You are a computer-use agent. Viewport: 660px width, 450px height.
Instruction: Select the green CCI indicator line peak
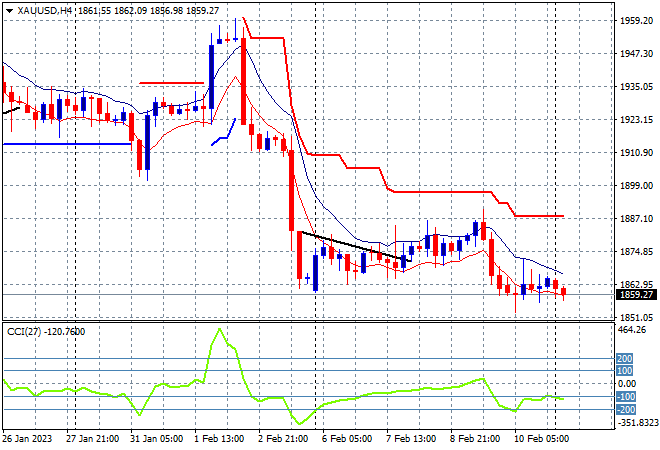219,329
